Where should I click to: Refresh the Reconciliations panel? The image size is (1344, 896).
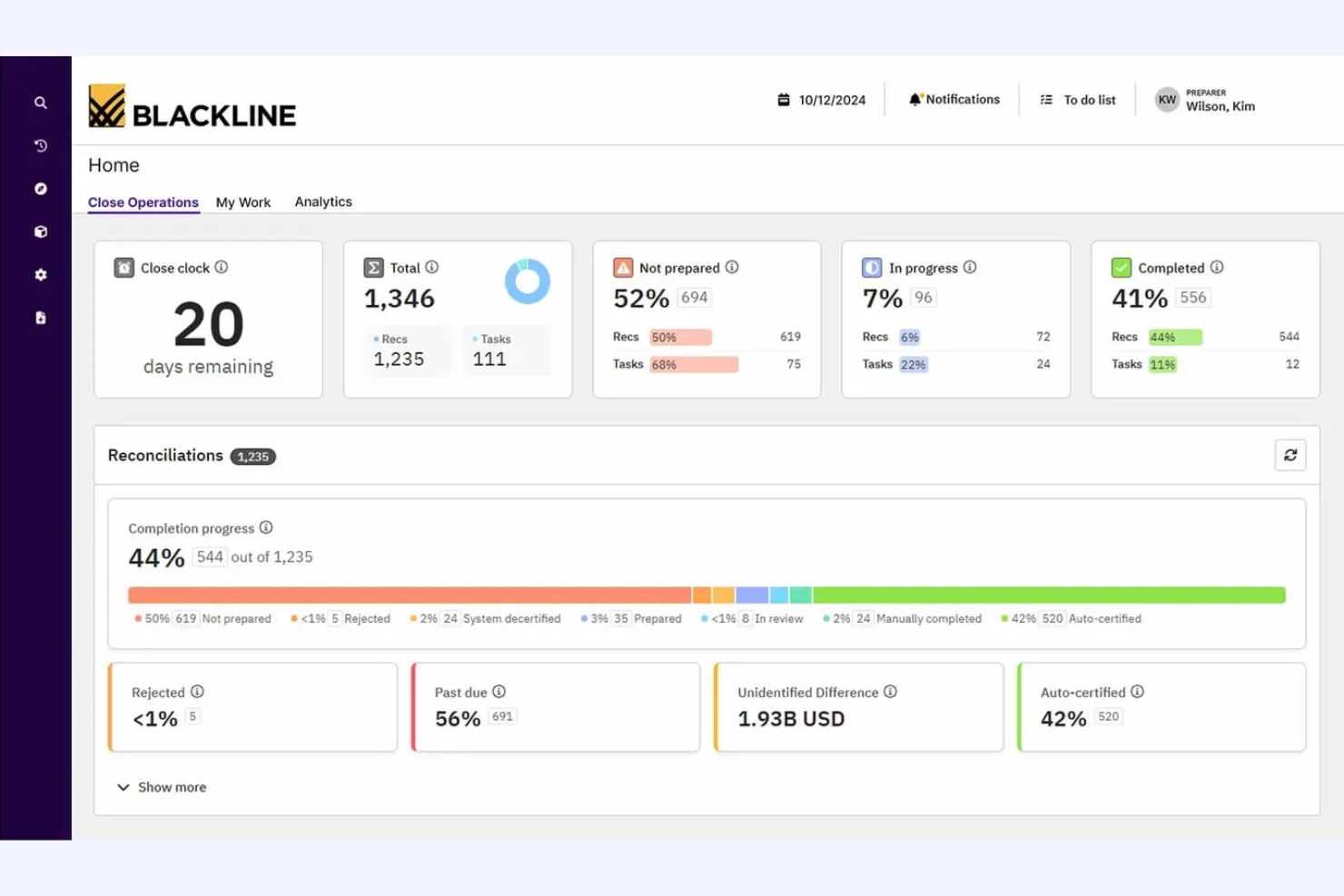pyautogui.click(x=1290, y=455)
